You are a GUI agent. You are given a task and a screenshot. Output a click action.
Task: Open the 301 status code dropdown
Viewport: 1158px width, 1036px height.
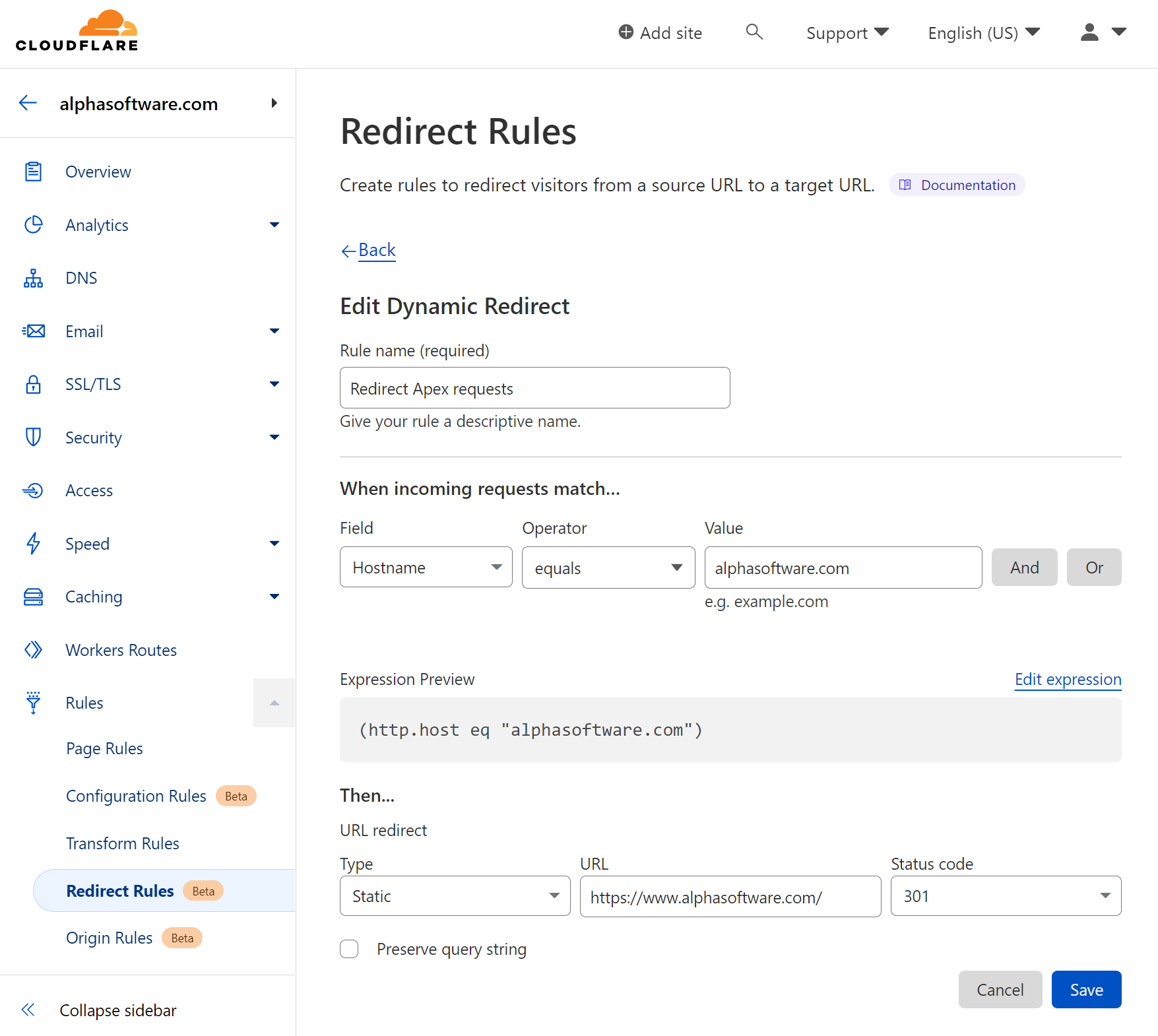pos(1006,896)
